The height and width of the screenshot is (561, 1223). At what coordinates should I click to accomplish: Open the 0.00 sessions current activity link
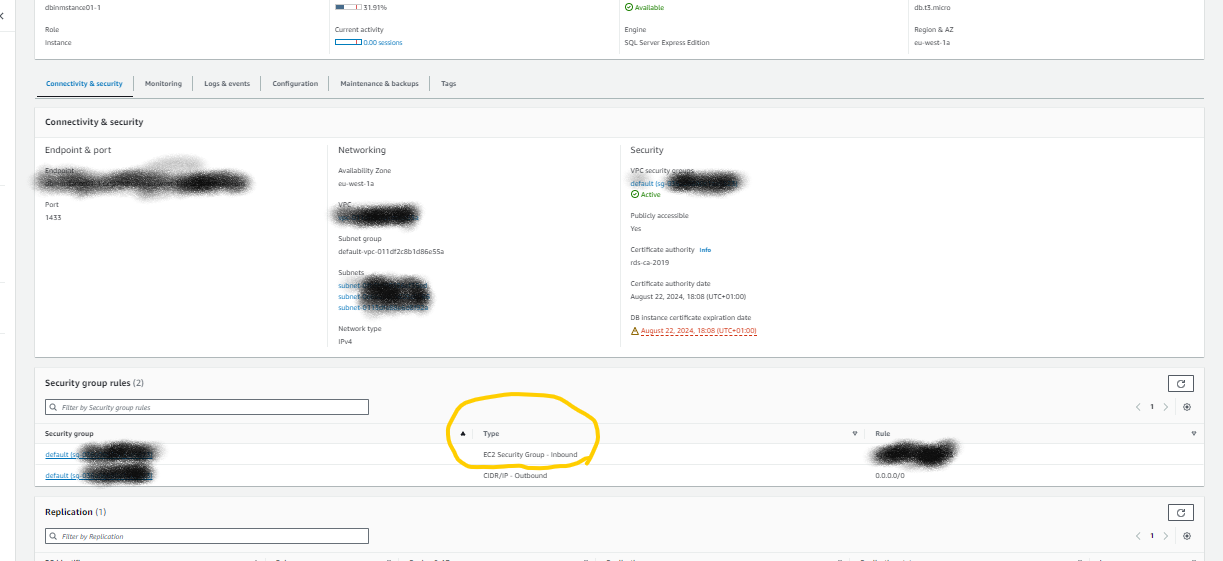(383, 43)
